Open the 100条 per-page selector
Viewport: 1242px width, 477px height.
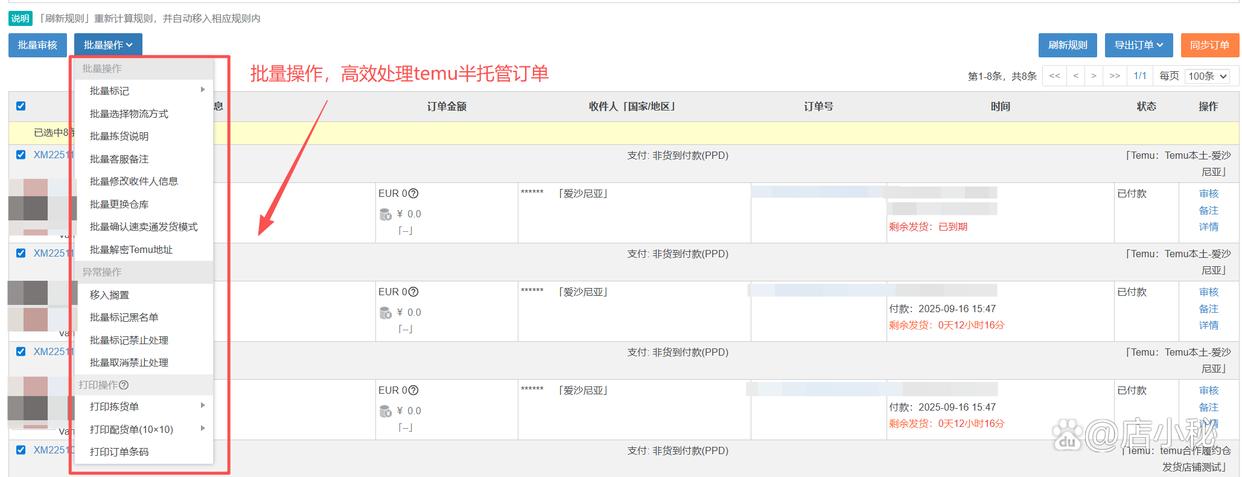coord(1207,76)
